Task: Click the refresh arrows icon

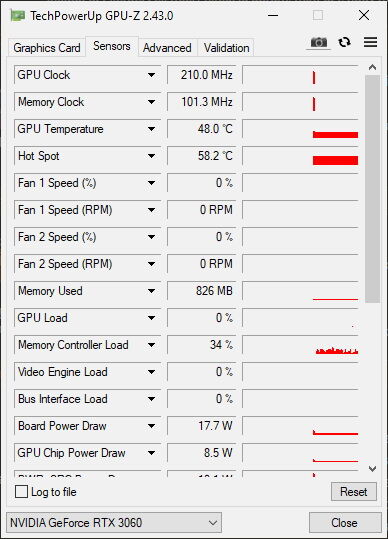Action: (344, 42)
